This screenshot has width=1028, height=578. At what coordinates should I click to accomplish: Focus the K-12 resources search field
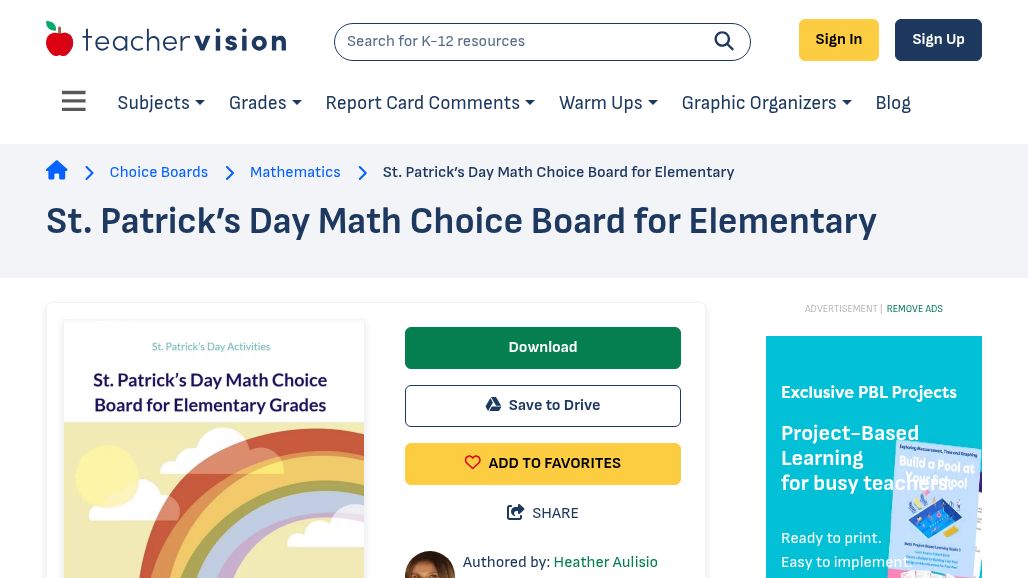click(x=520, y=41)
